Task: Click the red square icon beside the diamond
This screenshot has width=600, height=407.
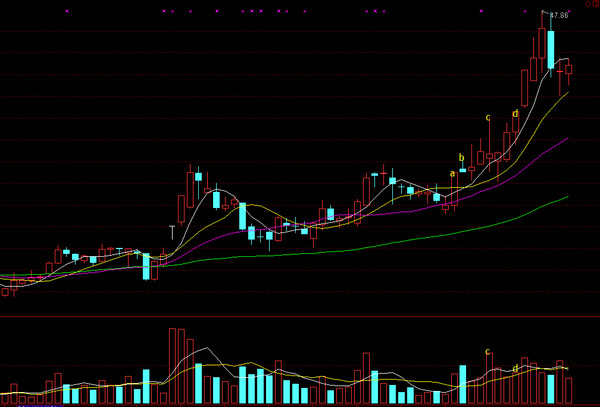Action: (x=597, y=4)
